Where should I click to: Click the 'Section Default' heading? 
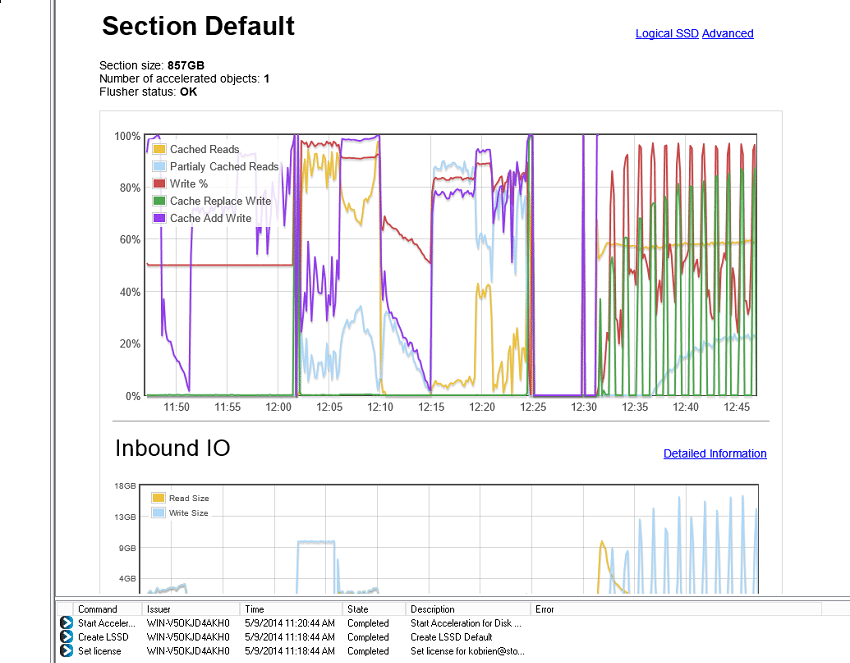click(x=198, y=26)
